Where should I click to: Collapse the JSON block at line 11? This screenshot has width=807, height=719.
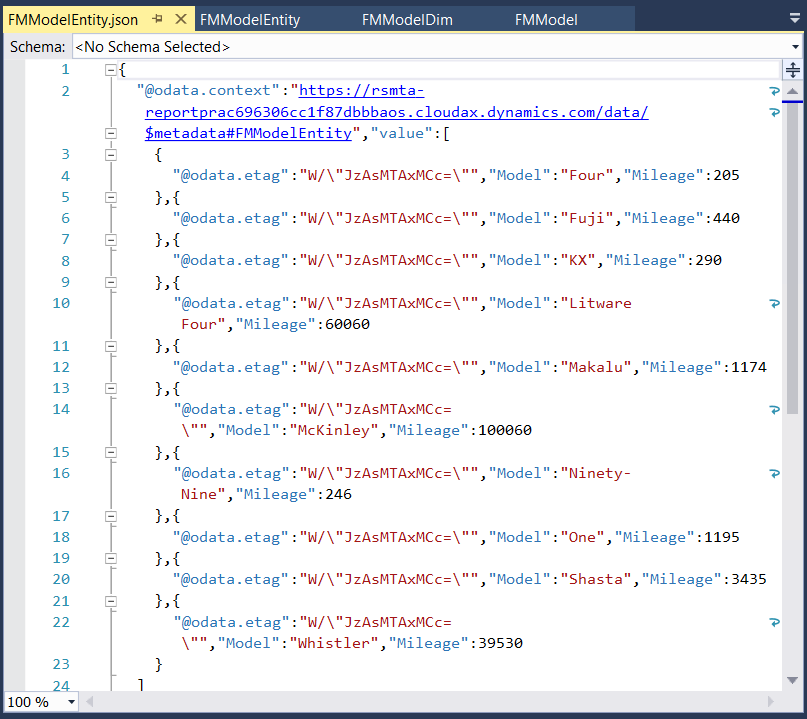110,346
